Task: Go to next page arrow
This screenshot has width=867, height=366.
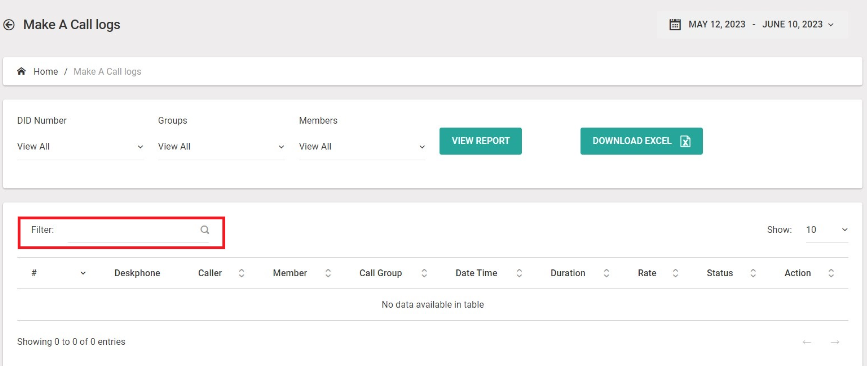Action: click(x=835, y=342)
